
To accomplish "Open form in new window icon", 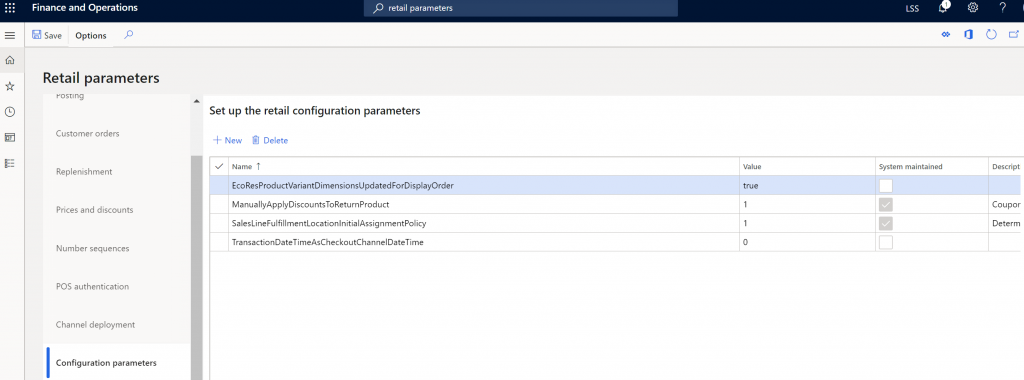I will pyautogui.click(x=1014, y=35).
